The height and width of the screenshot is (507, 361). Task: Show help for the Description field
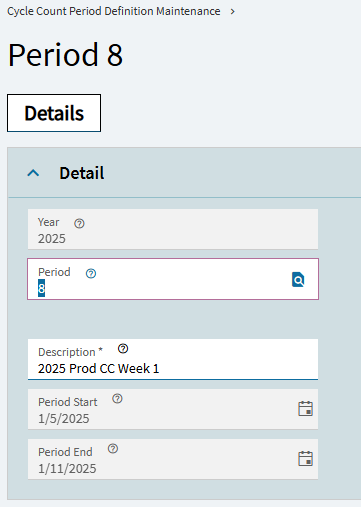point(123,349)
